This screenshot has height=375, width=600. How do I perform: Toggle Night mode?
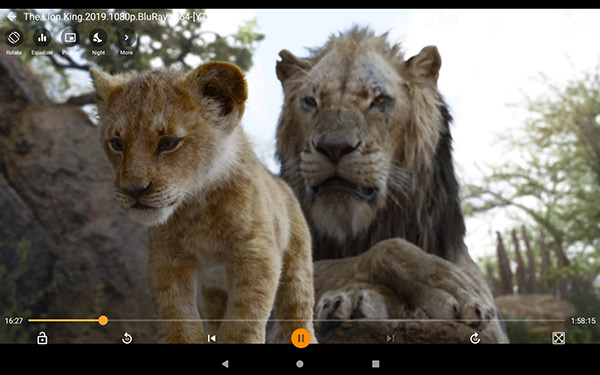(98, 38)
